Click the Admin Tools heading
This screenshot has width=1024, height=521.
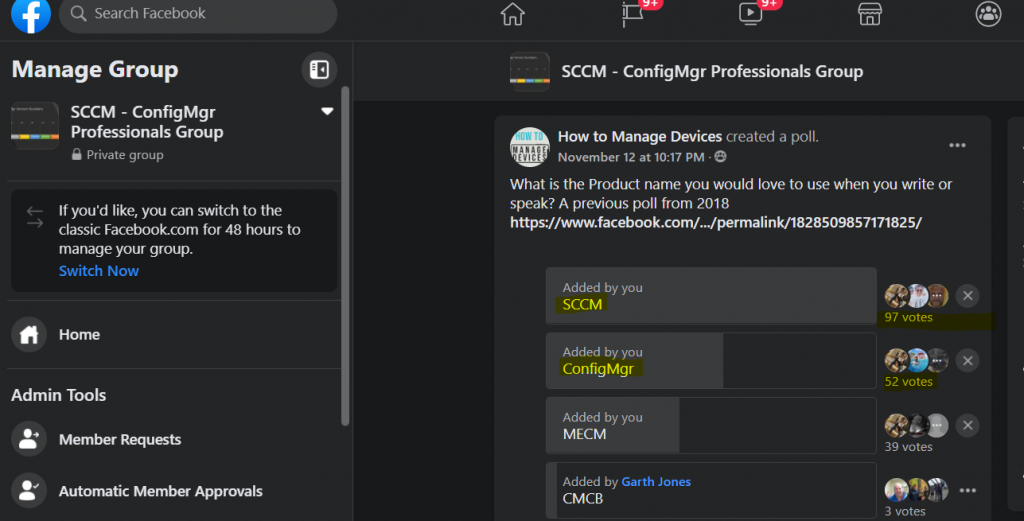pos(58,395)
